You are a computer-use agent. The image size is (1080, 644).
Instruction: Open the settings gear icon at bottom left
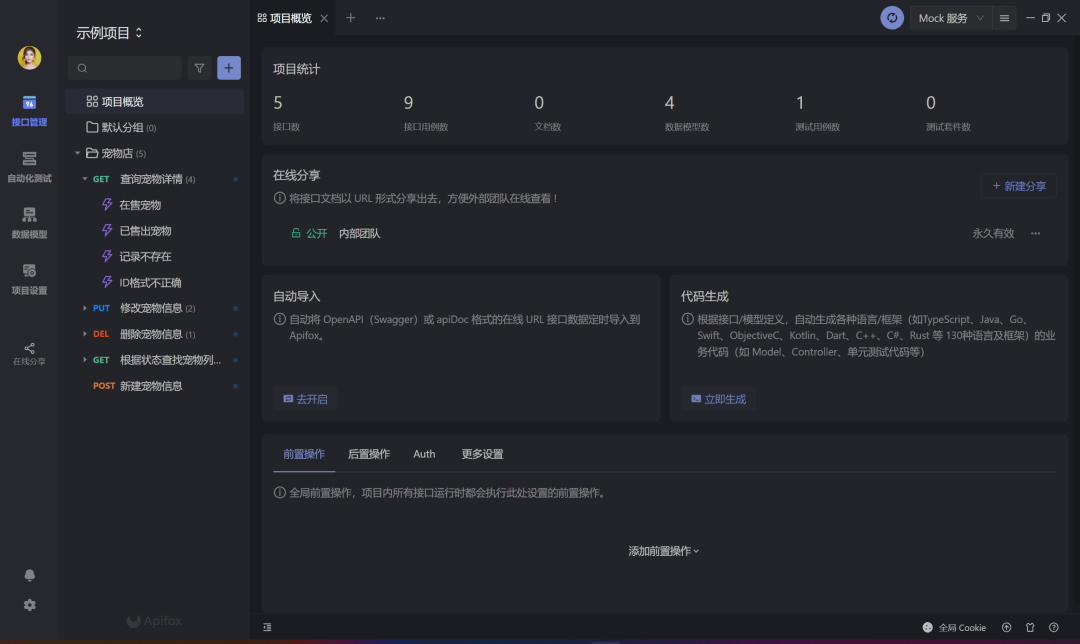(30, 605)
